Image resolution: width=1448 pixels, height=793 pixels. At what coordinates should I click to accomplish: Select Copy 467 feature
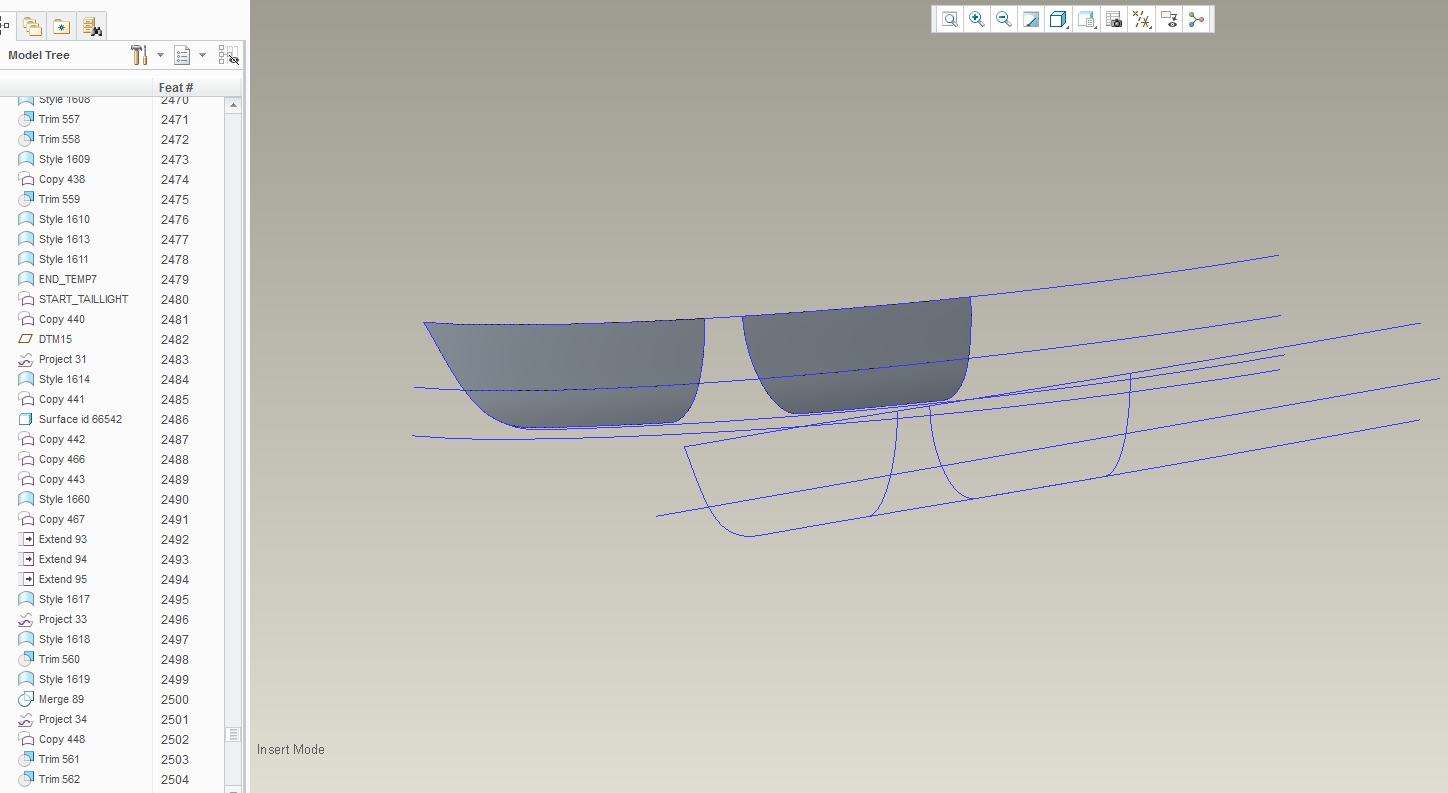[62, 519]
